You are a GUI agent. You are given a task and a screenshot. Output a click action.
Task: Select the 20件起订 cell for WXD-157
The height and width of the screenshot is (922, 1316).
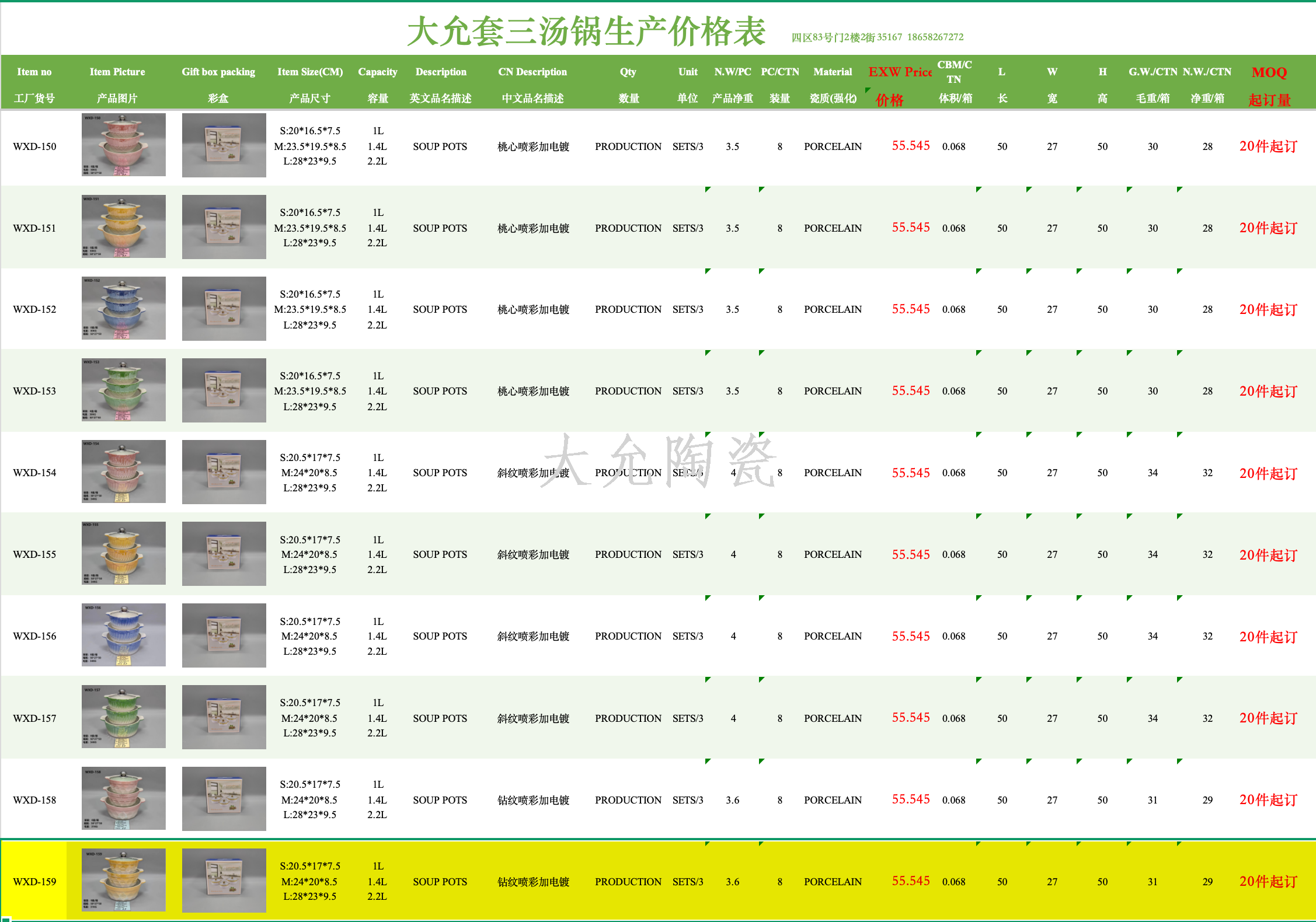1268,718
